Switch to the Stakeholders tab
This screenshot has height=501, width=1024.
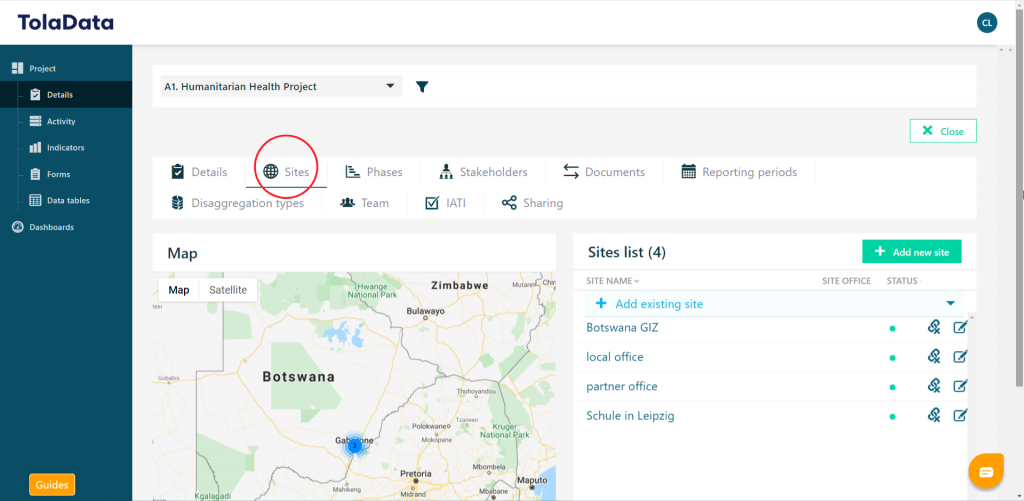click(x=483, y=172)
